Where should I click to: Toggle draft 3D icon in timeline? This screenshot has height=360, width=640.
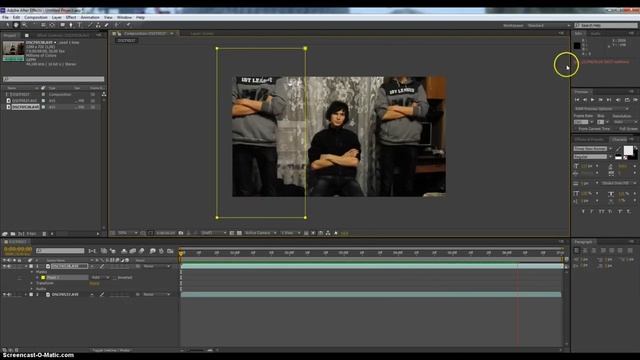point(113,251)
